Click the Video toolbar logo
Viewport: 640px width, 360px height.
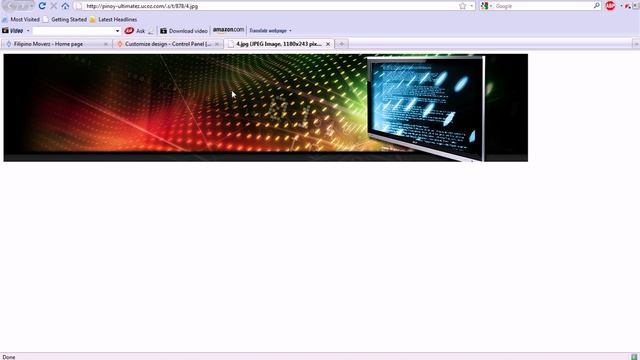click(13, 31)
